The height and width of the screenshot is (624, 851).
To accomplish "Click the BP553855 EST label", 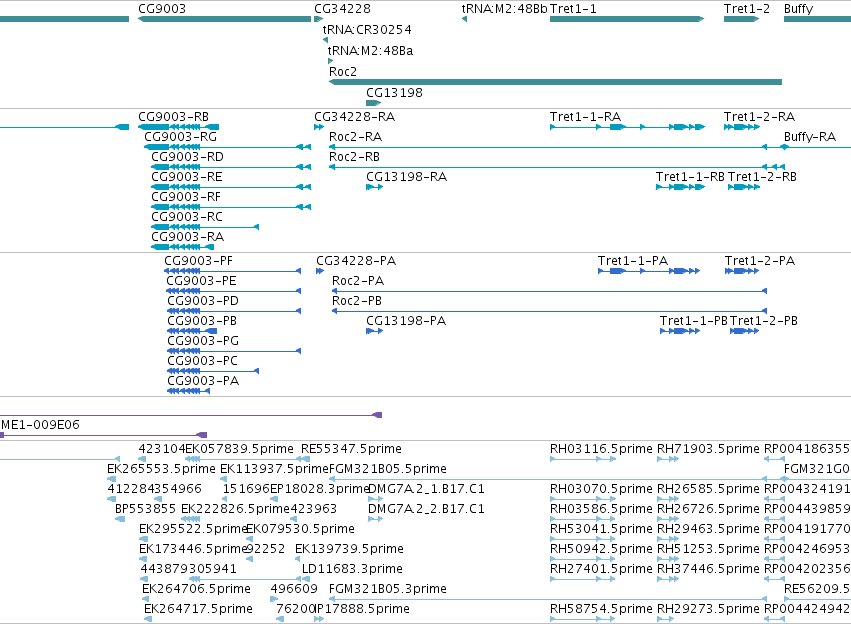I will tap(145, 510).
